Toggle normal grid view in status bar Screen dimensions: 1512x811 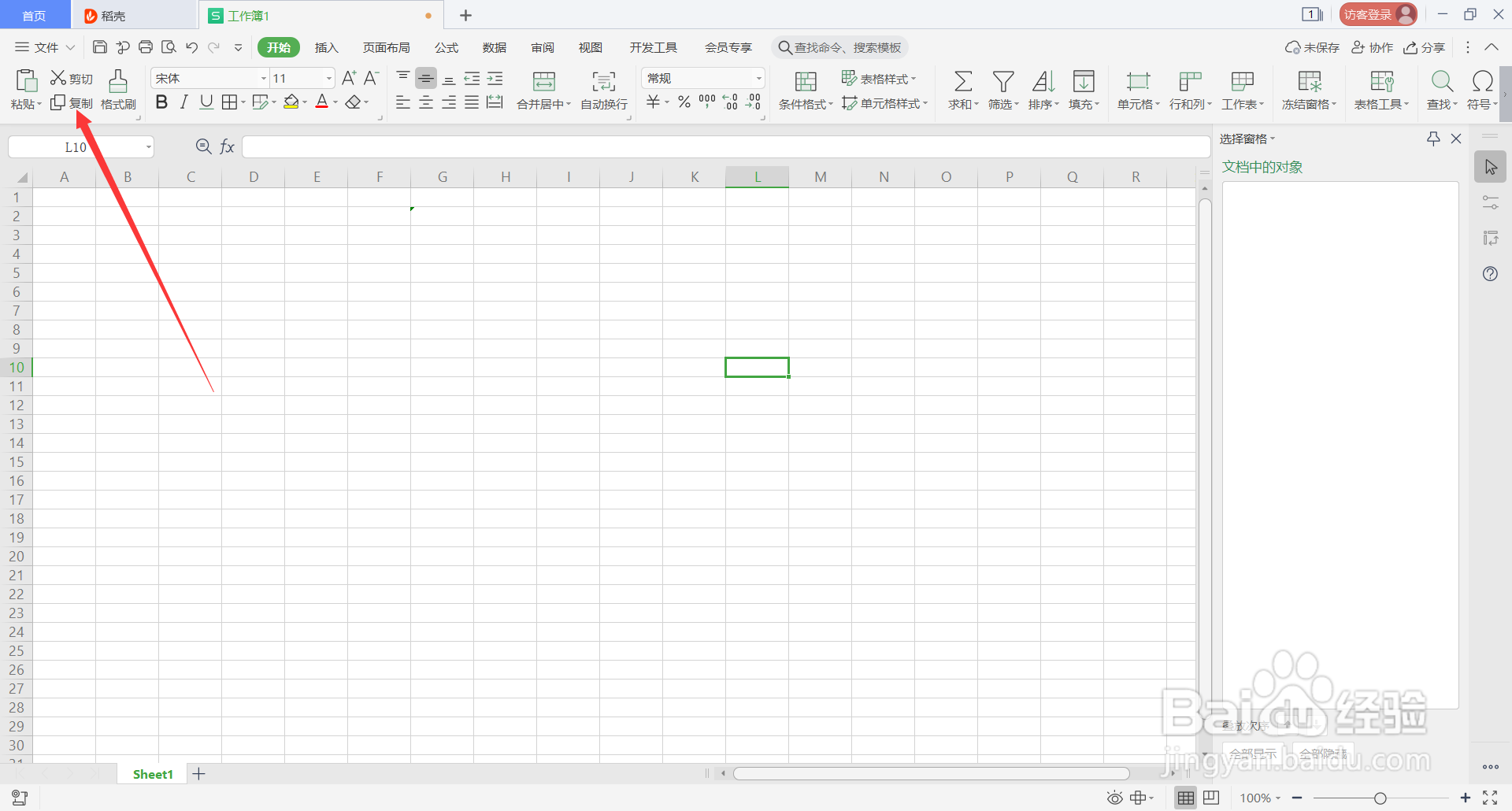click(x=1185, y=798)
